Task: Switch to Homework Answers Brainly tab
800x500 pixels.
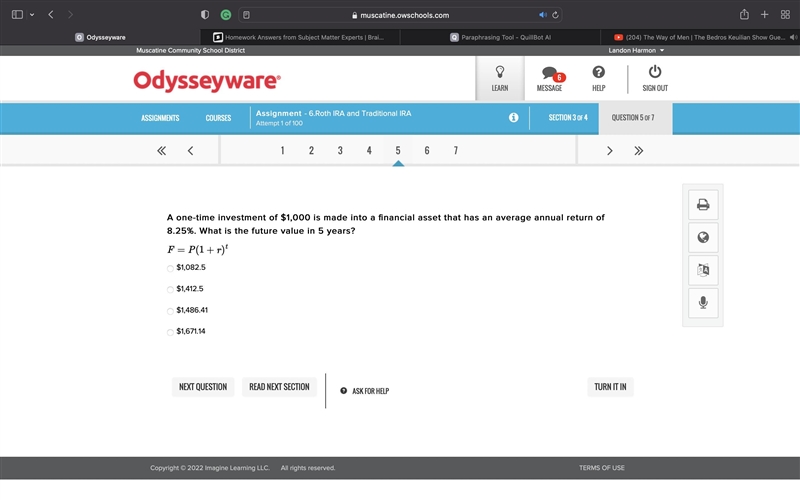Action: pos(299,37)
